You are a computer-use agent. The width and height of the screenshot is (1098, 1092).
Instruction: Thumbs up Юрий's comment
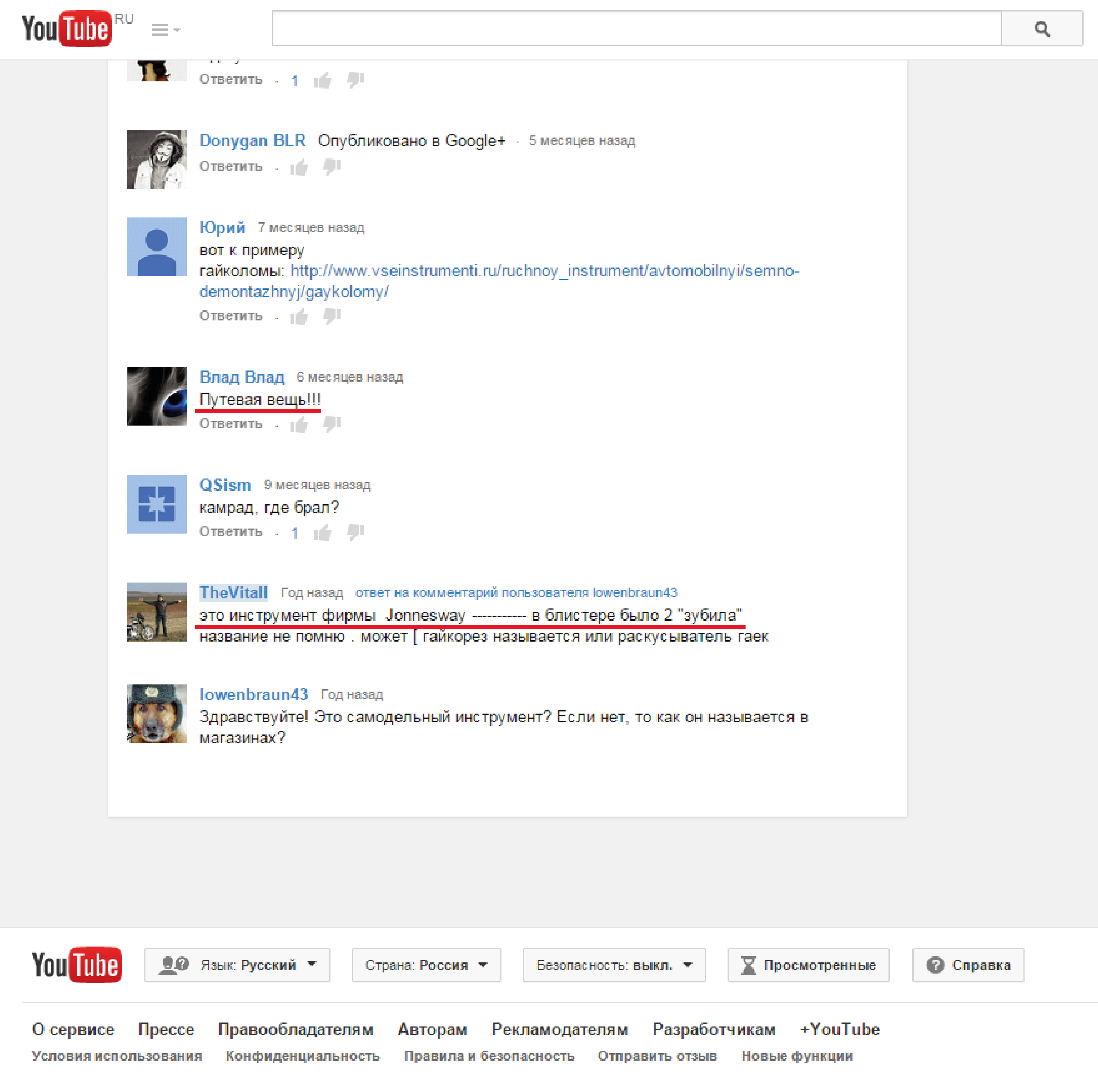pos(299,316)
